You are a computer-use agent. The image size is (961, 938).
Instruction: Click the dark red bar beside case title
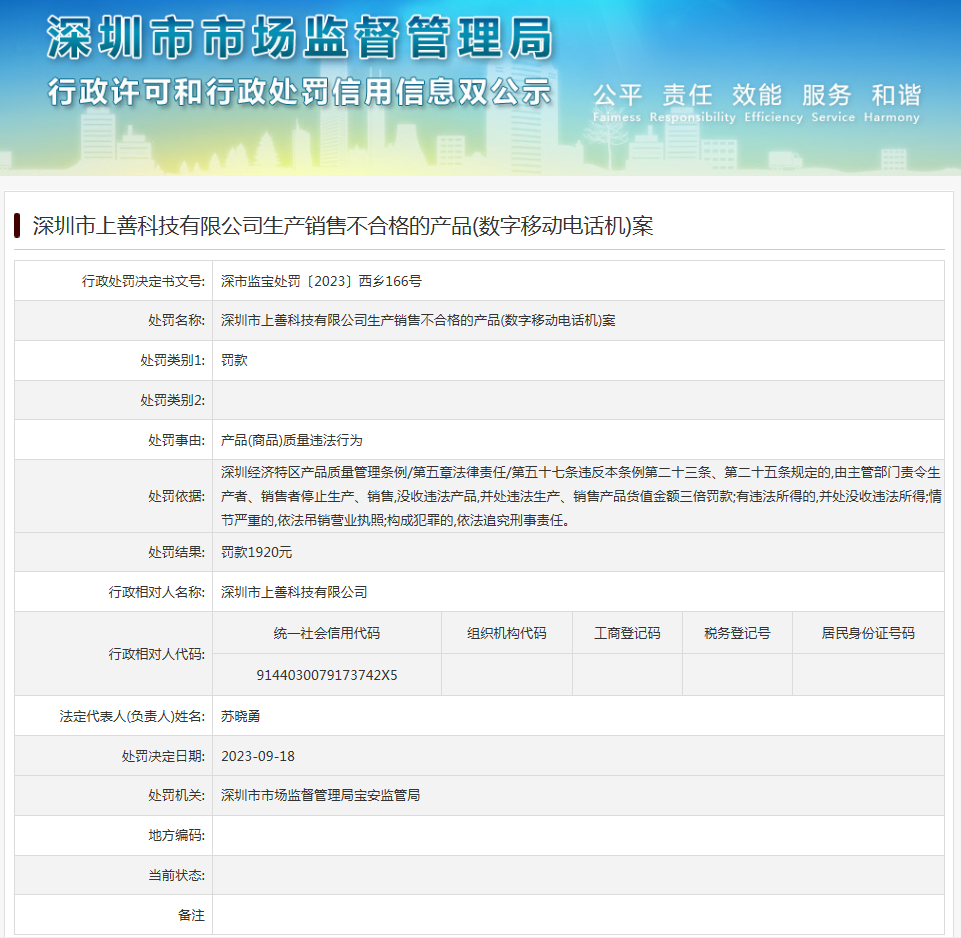(x=18, y=225)
